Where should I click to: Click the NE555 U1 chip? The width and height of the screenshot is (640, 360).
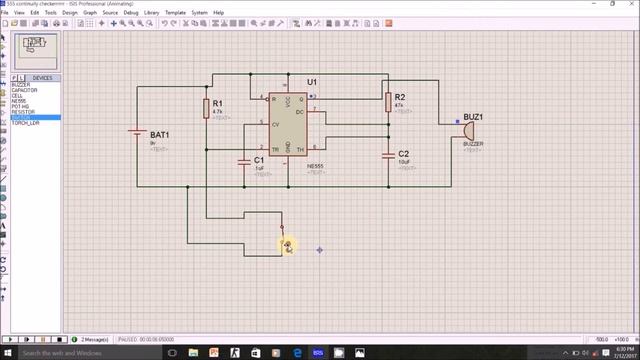[x=288, y=124]
